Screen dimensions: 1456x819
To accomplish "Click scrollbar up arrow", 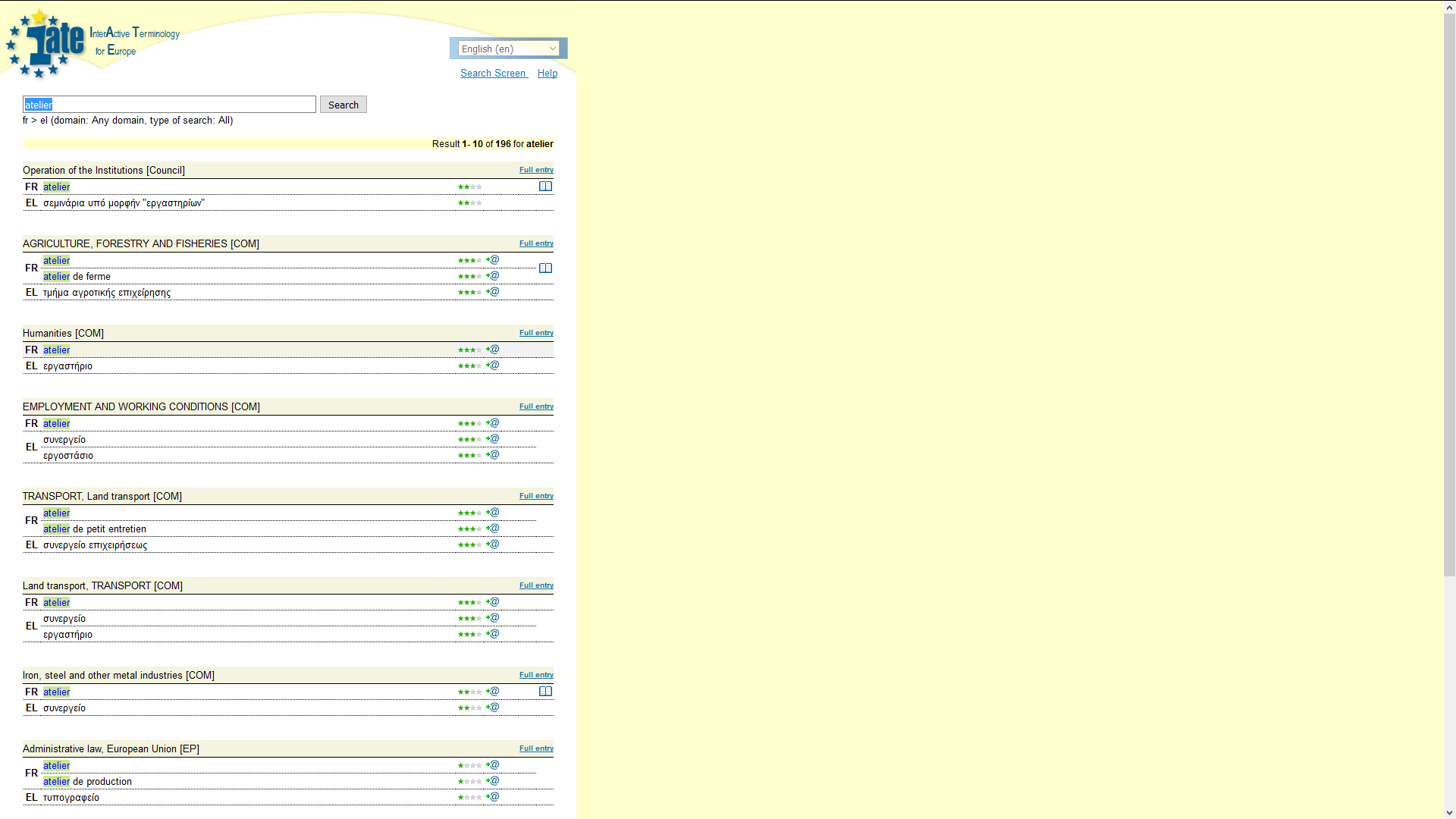I will click(1449, 7).
